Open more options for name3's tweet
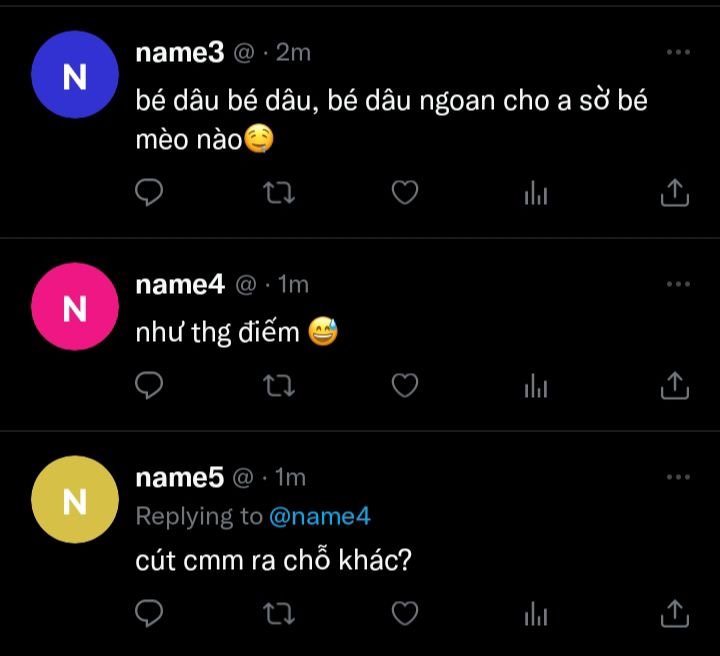The image size is (720, 656). coord(678,52)
